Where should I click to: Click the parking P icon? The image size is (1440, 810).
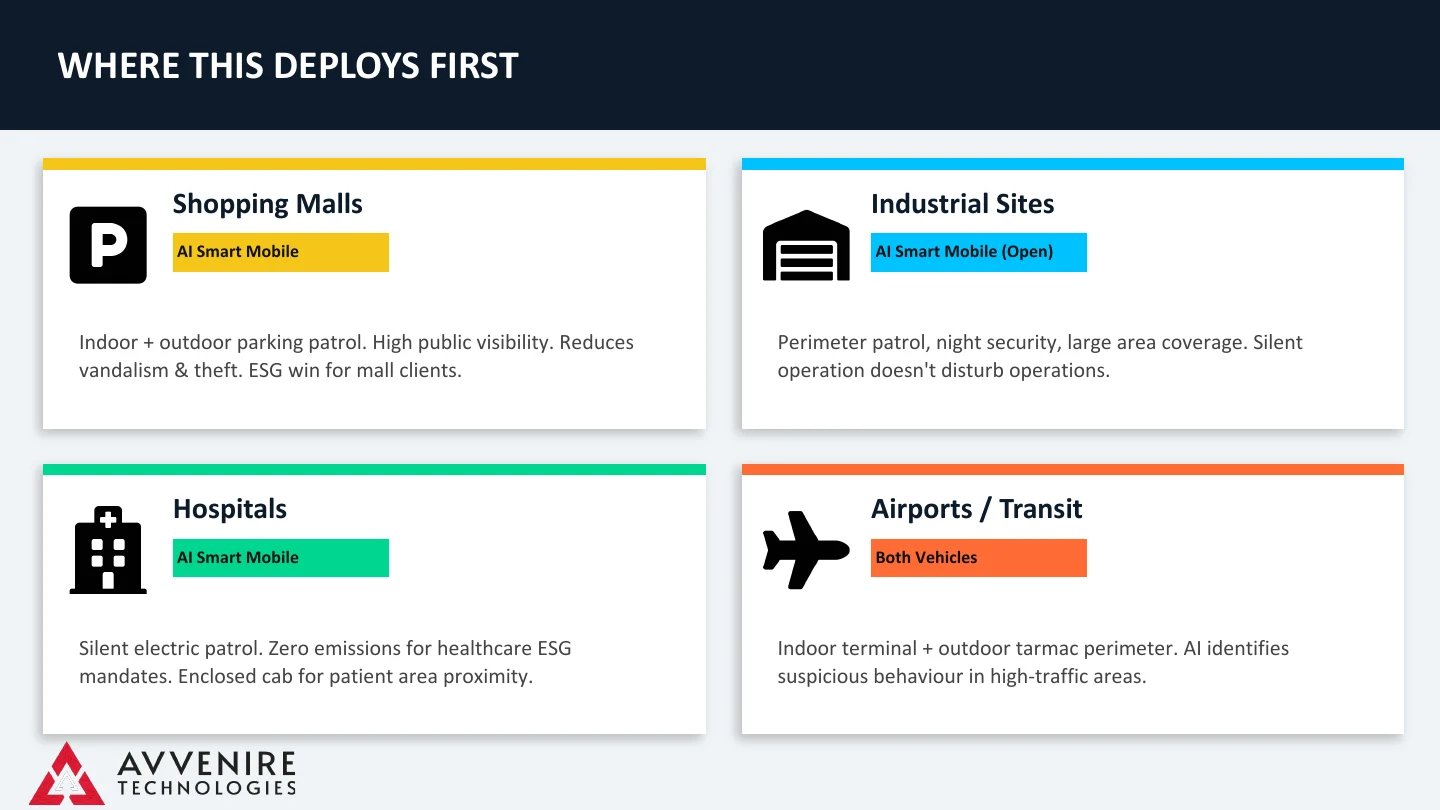click(x=108, y=245)
